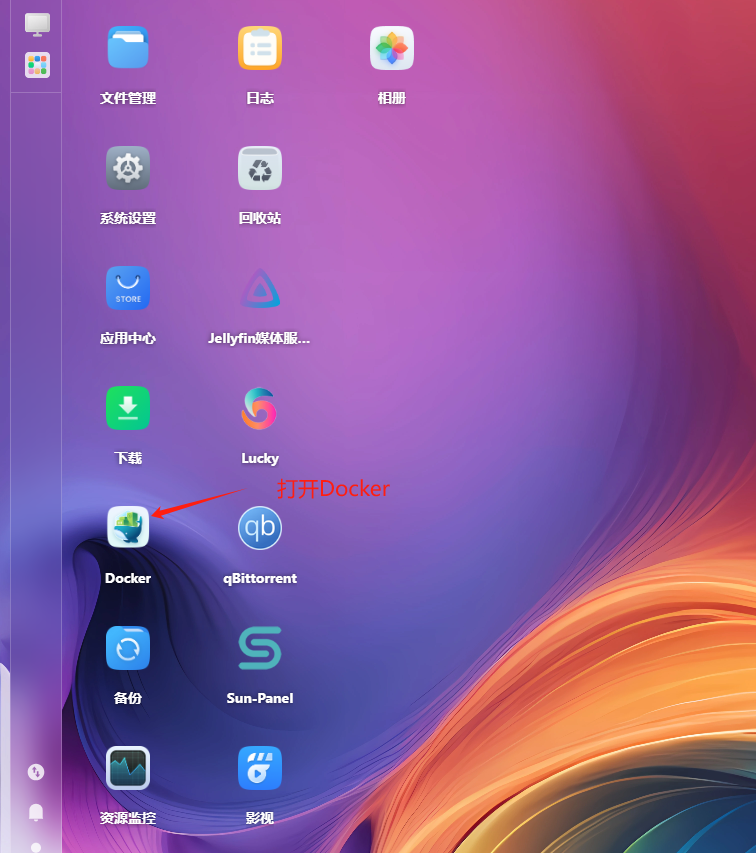Open the 回收站 recycle bin

click(x=260, y=168)
